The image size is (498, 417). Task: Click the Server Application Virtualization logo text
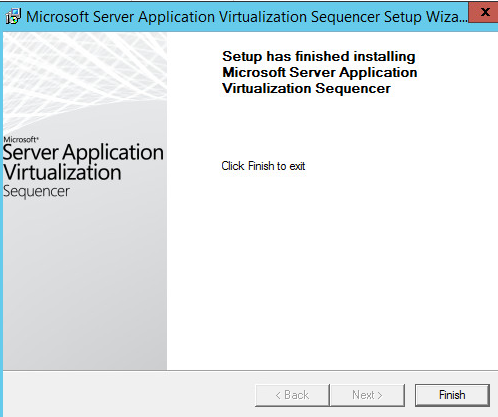[83, 162]
